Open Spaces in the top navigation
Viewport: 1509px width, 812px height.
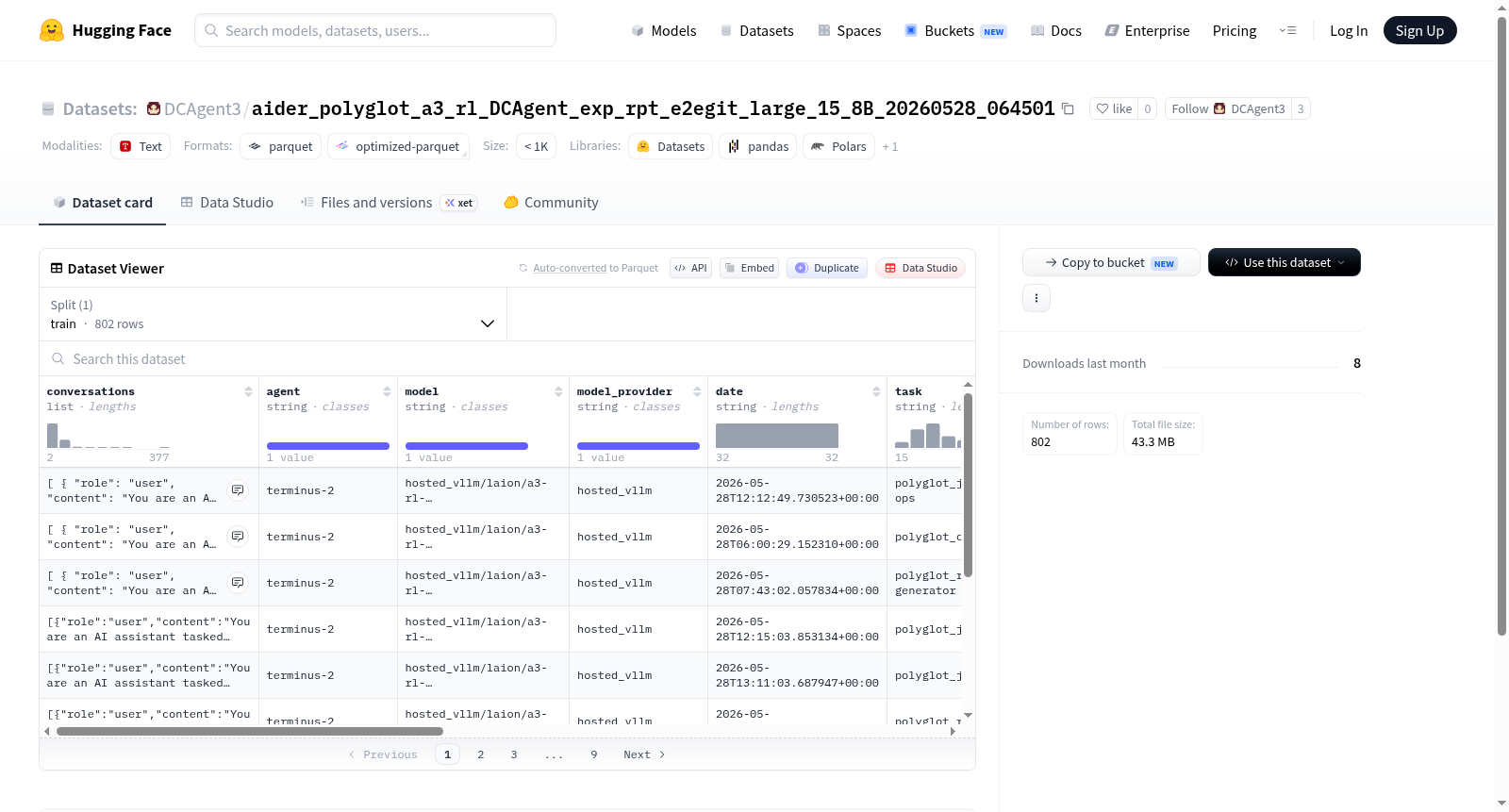[x=849, y=30]
